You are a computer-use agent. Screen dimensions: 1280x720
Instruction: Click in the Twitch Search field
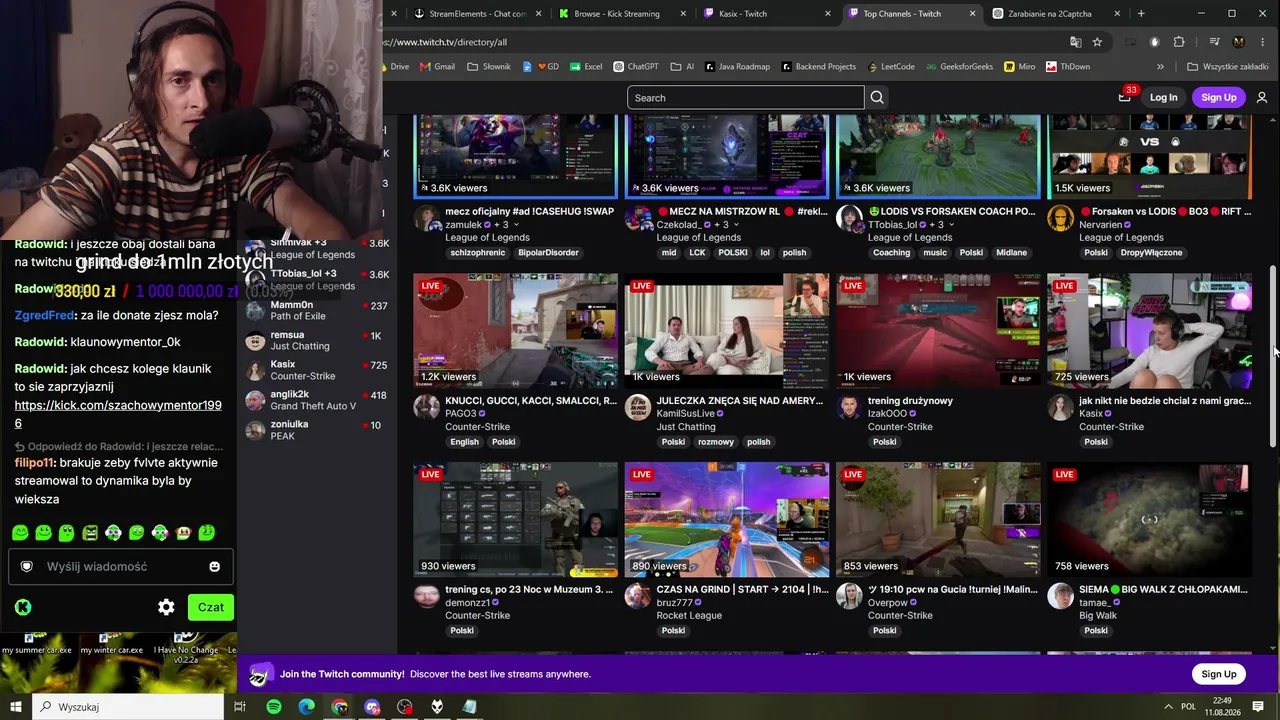pyautogui.click(x=745, y=97)
